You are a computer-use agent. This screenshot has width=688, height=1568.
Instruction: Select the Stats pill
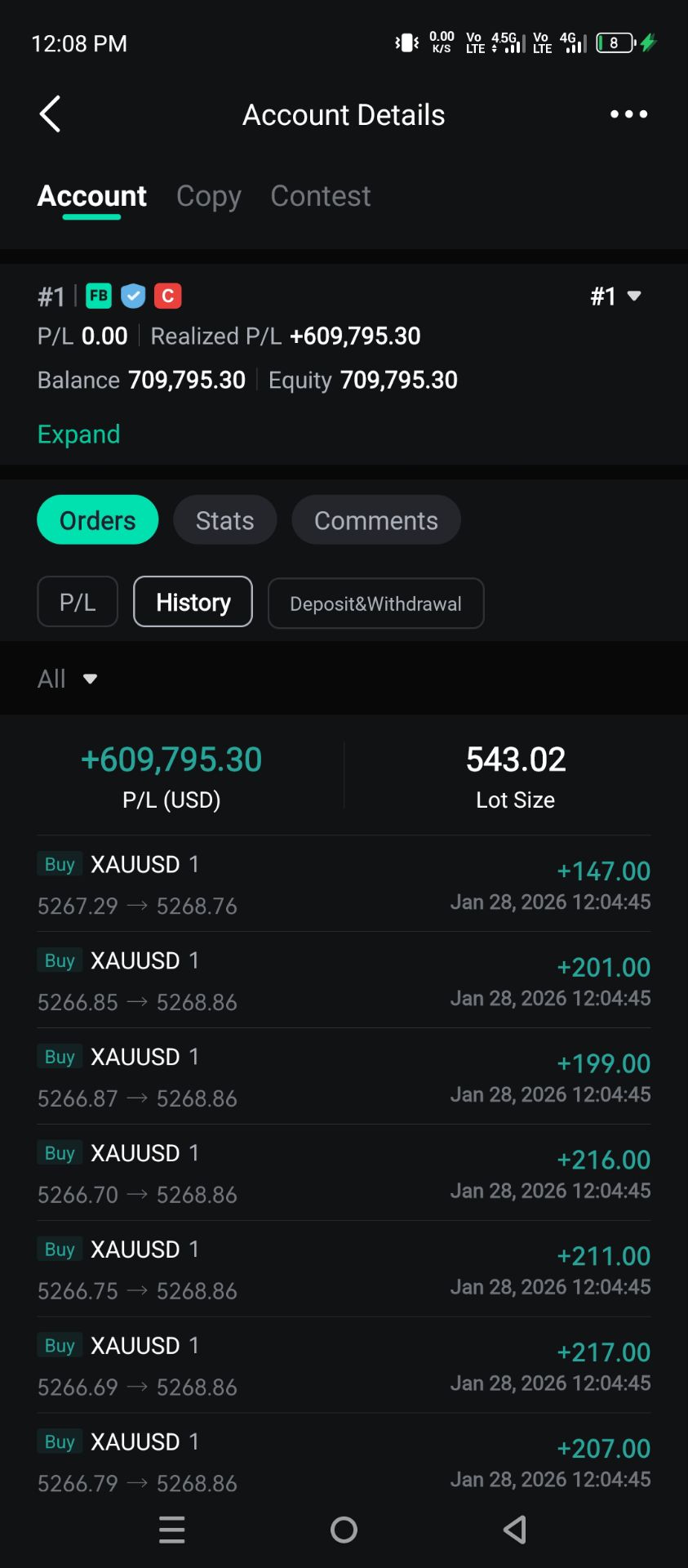click(224, 520)
